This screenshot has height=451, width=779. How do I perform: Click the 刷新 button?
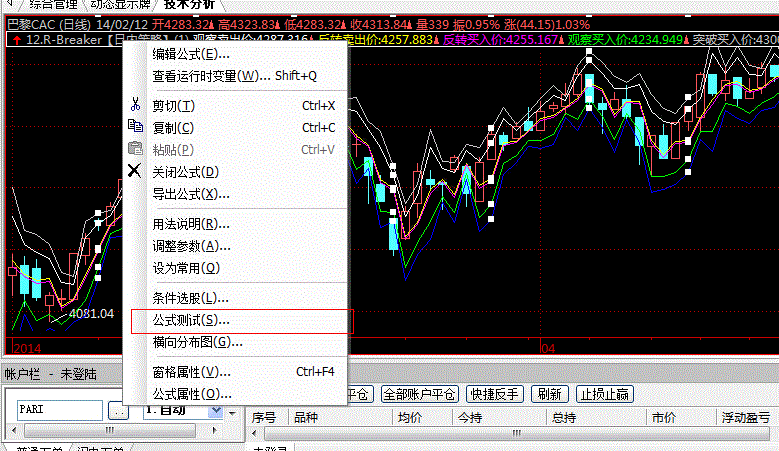pyautogui.click(x=549, y=394)
